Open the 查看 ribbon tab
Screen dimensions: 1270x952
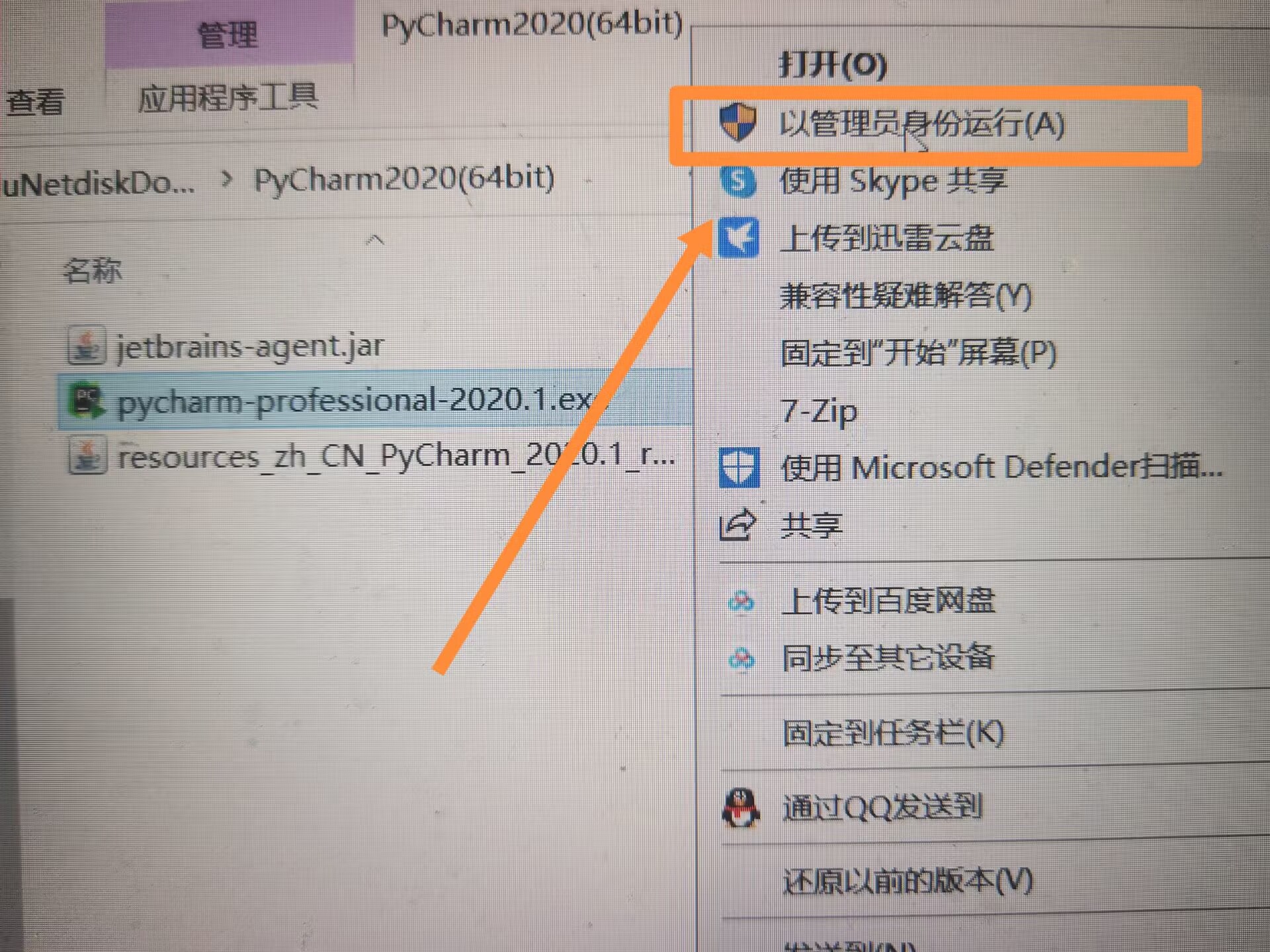34,102
